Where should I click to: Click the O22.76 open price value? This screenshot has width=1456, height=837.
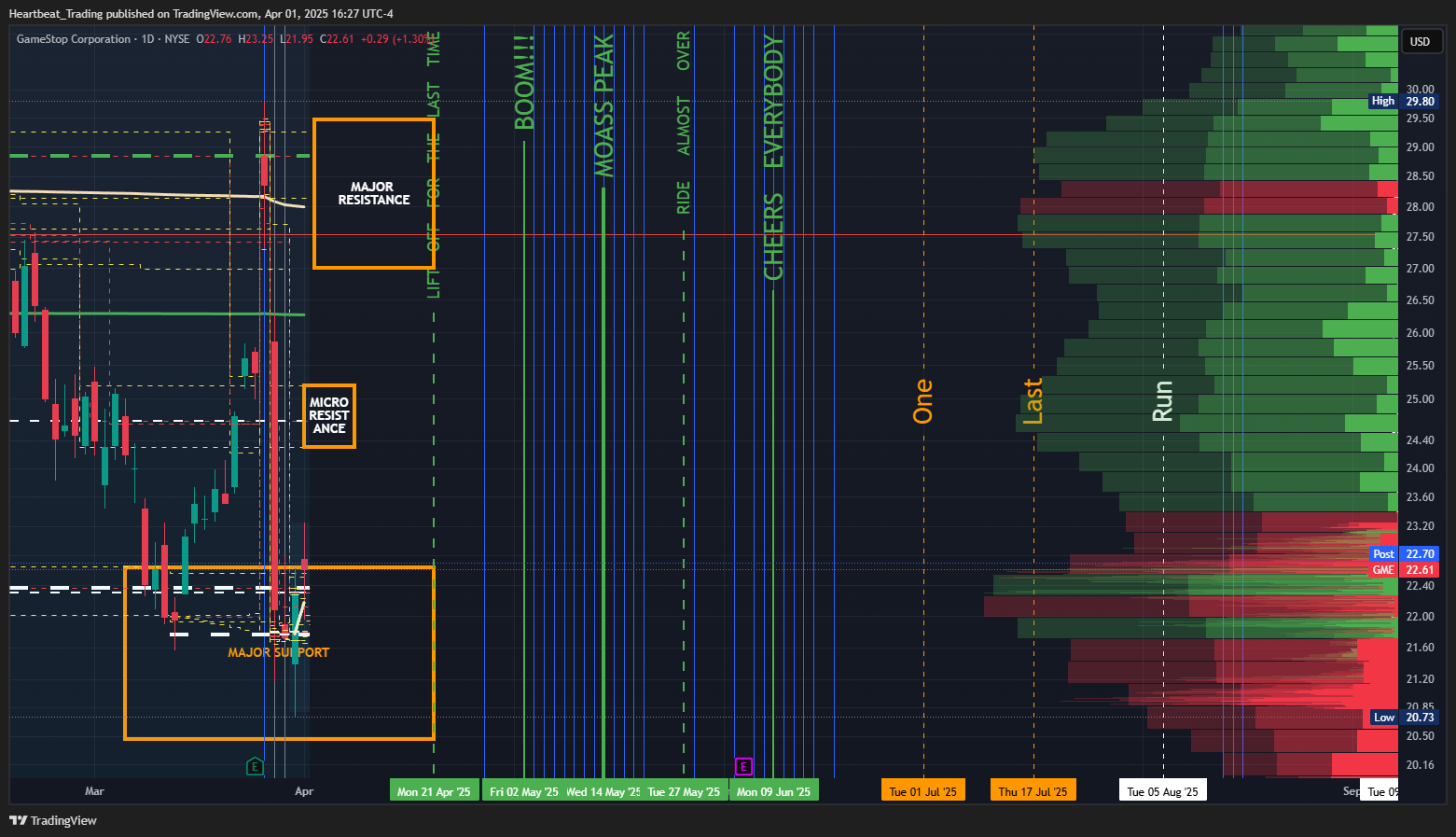pyautogui.click(x=214, y=39)
